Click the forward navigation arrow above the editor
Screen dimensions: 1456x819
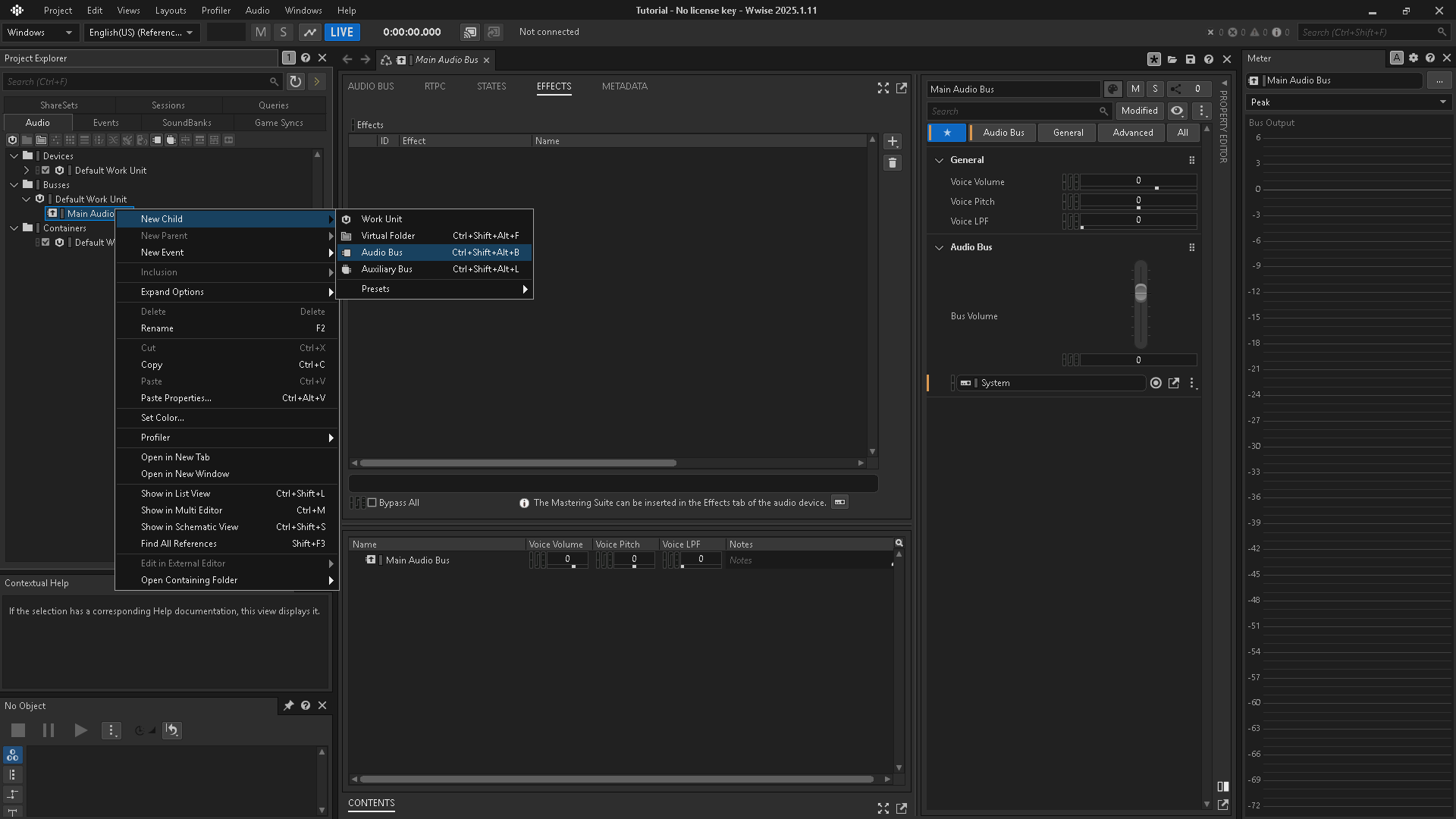(x=365, y=59)
